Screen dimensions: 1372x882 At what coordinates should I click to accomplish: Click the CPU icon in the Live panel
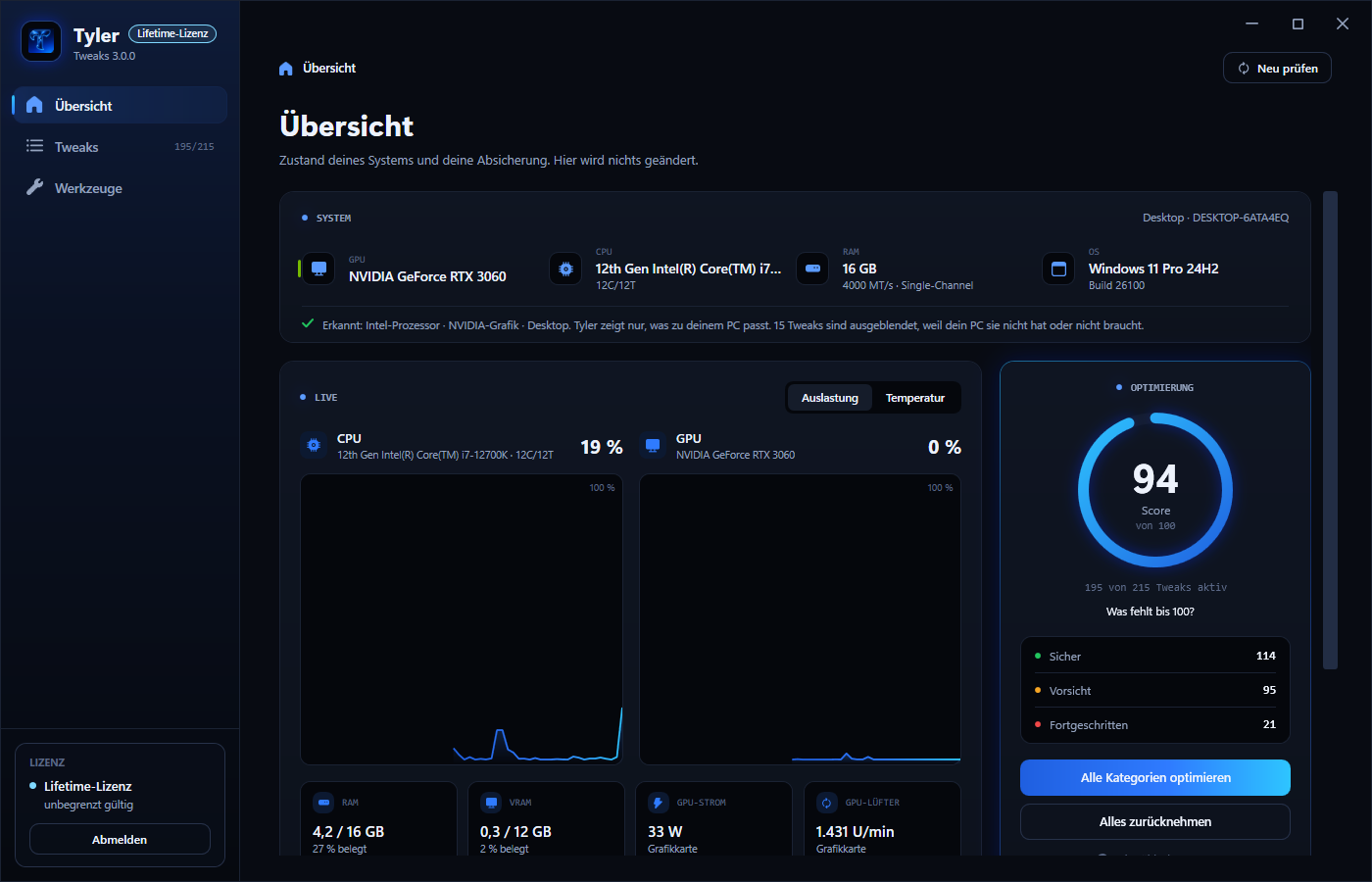314,446
